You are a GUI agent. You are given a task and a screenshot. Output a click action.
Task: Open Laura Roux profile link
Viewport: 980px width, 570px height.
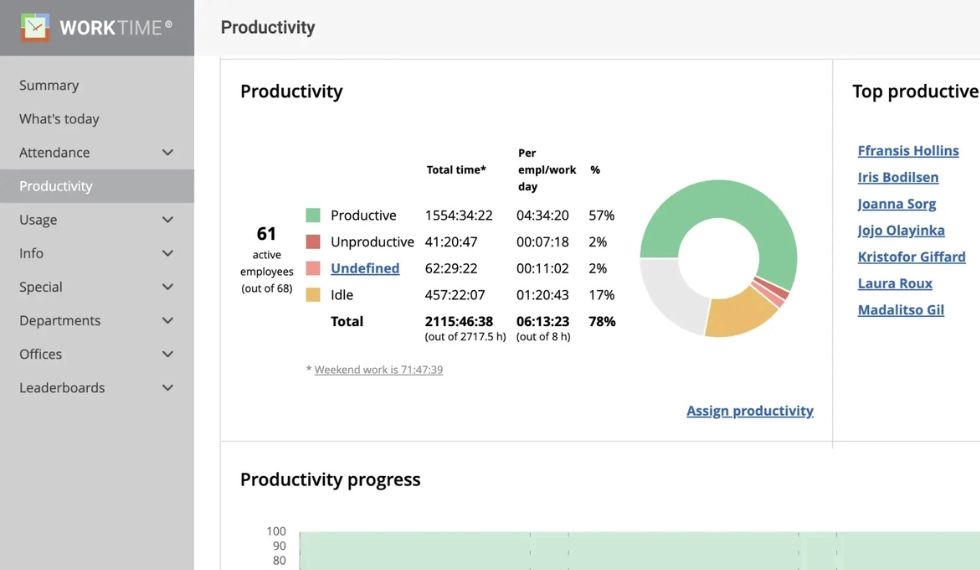pos(895,284)
